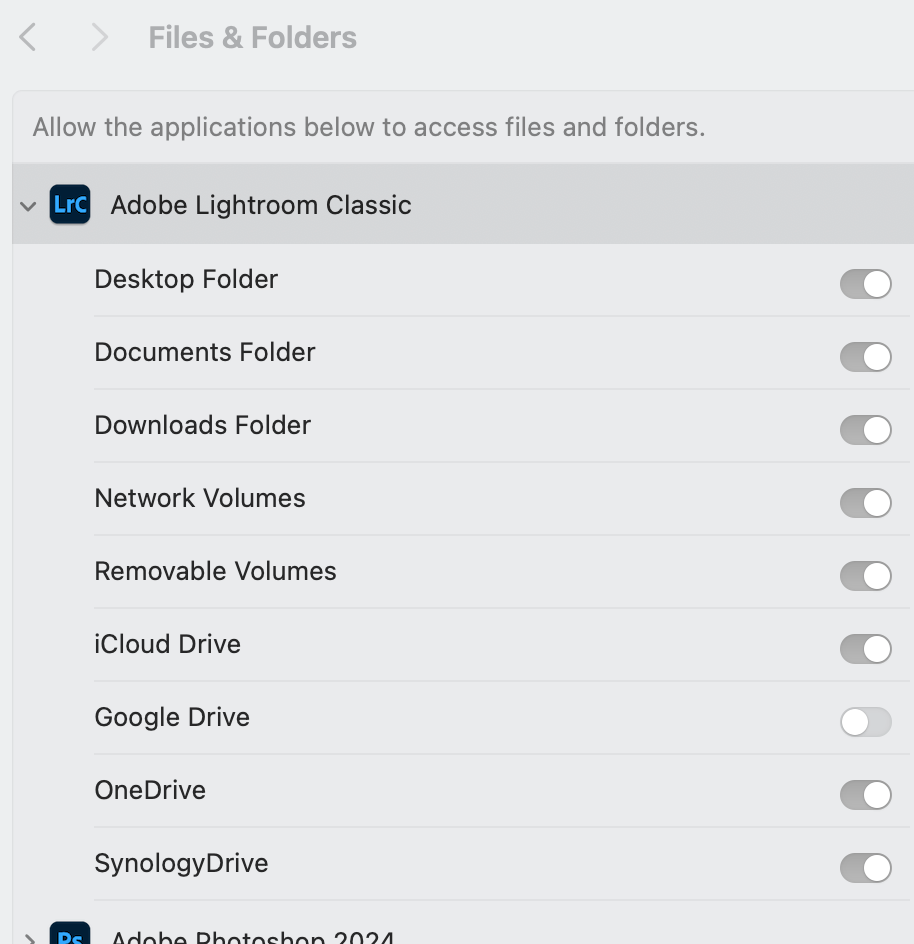Click the iCloud Drive label text
The image size is (914, 944).
(x=167, y=644)
